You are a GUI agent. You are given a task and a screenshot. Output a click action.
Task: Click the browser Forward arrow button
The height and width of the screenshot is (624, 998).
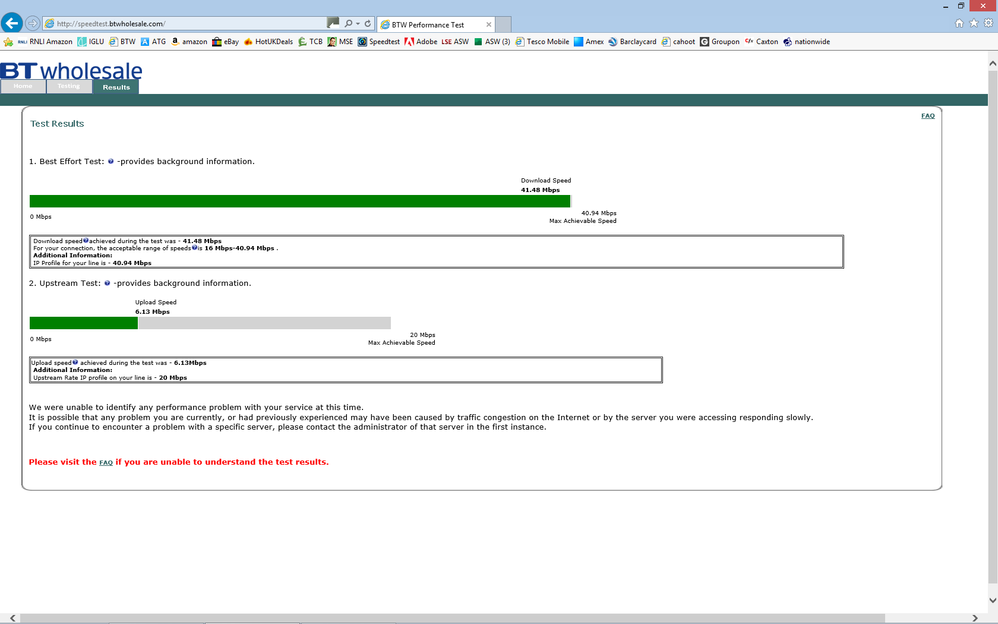[x=32, y=24]
